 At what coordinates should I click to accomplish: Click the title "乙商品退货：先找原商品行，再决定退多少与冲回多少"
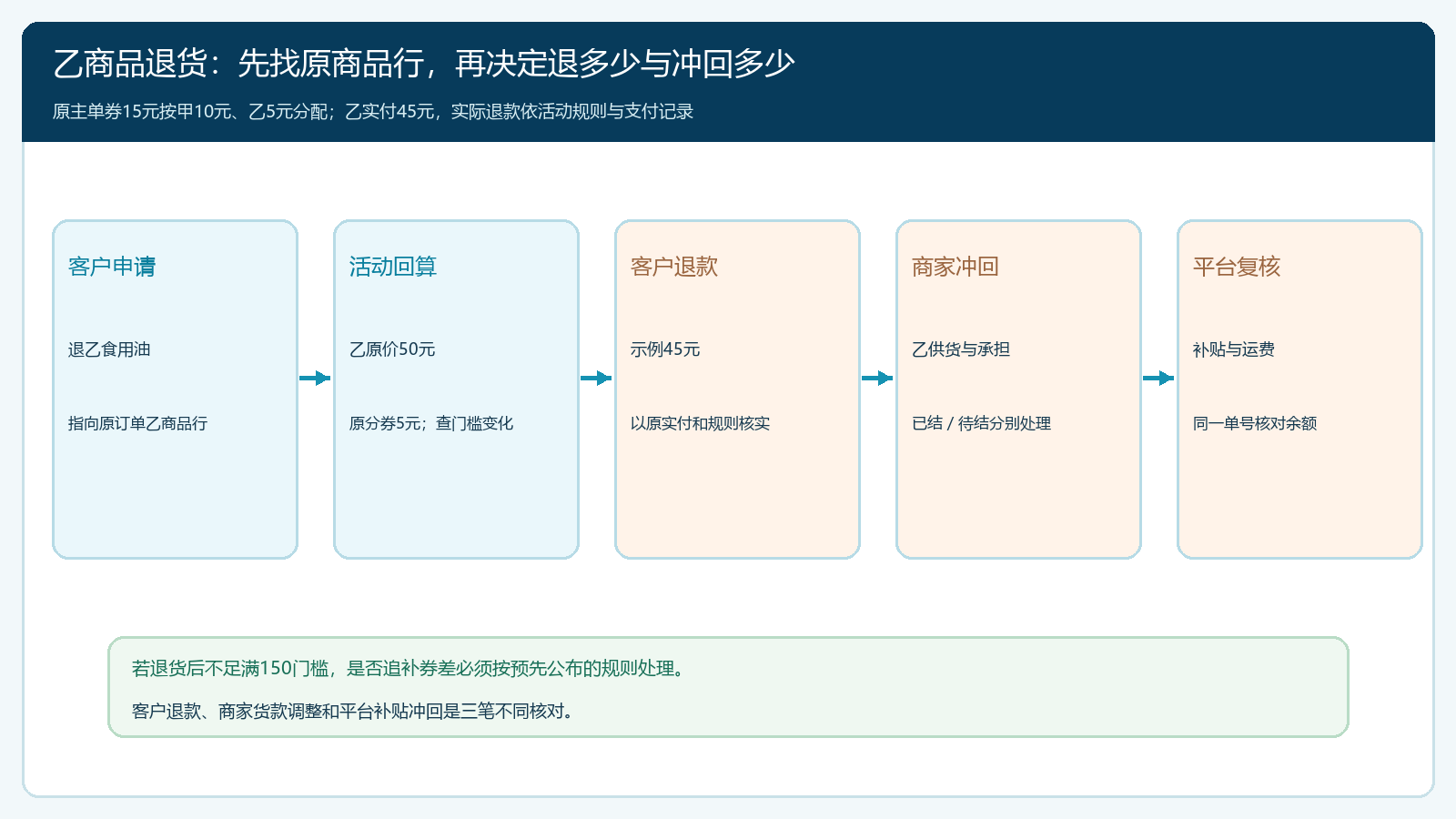[x=423, y=64]
